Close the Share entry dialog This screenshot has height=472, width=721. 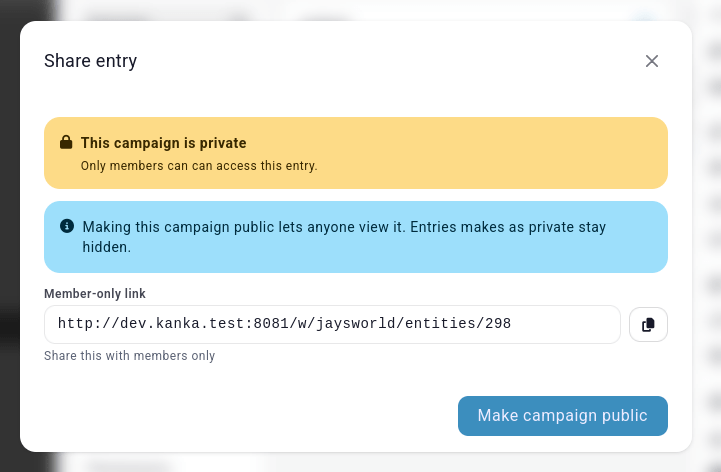click(652, 61)
